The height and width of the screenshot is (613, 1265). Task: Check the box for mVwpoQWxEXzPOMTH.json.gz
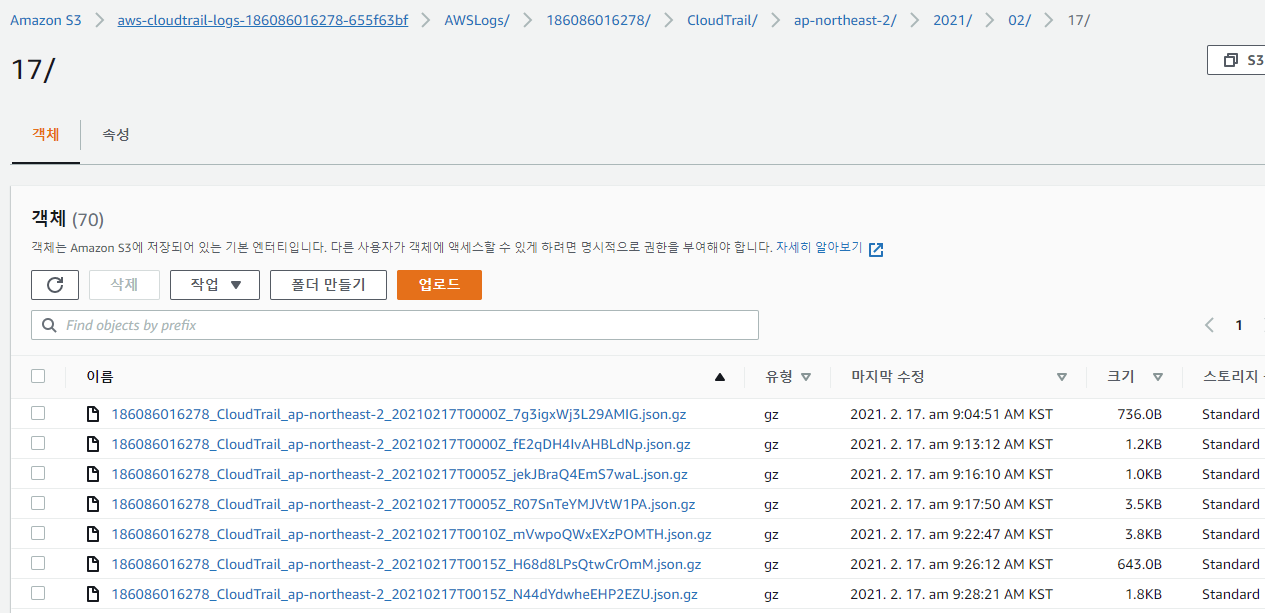[38, 533]
